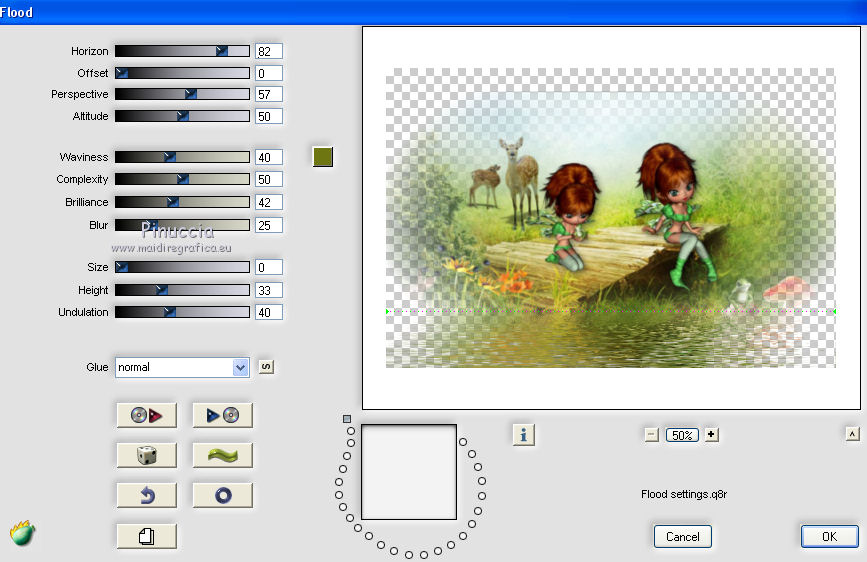Screen dimensions: 867x562
Task: Click the Offset value field showing 0
Action: [269, 73]
